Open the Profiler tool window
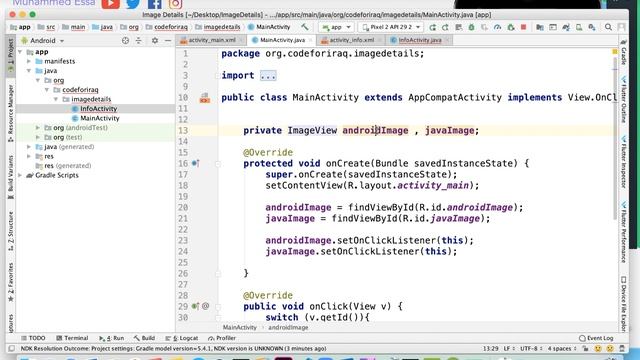The width and height of the screenshot is (640, 360). pyautogui.click(x=222, y=338)
